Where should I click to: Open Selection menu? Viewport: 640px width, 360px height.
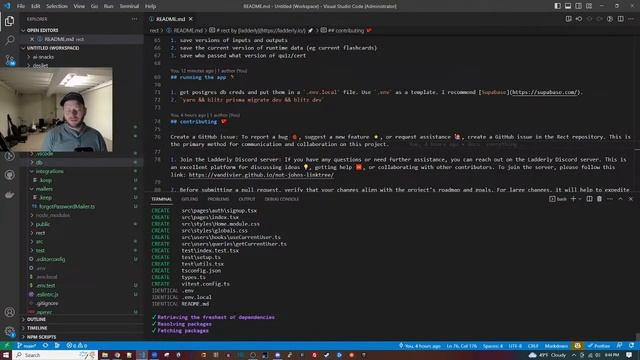coord(57,6)
